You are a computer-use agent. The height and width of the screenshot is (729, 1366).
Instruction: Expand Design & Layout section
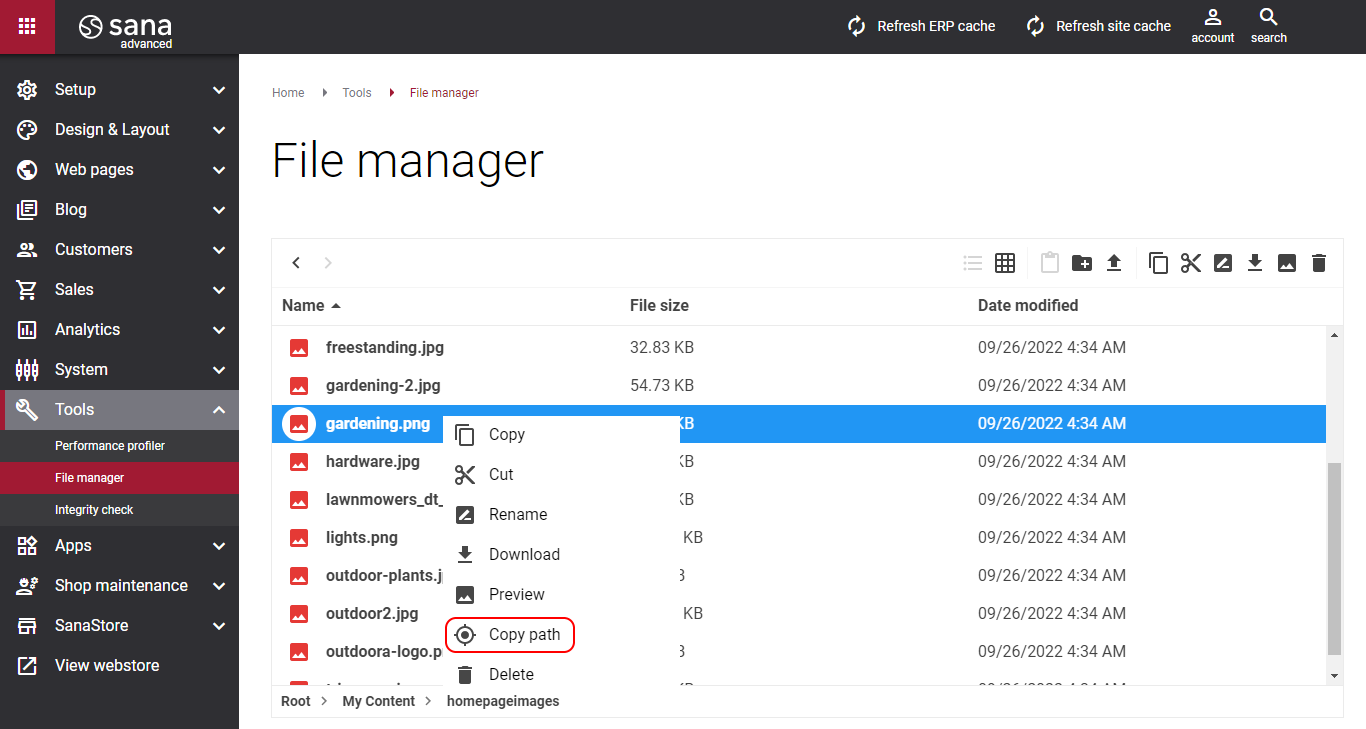click(120, 130)
